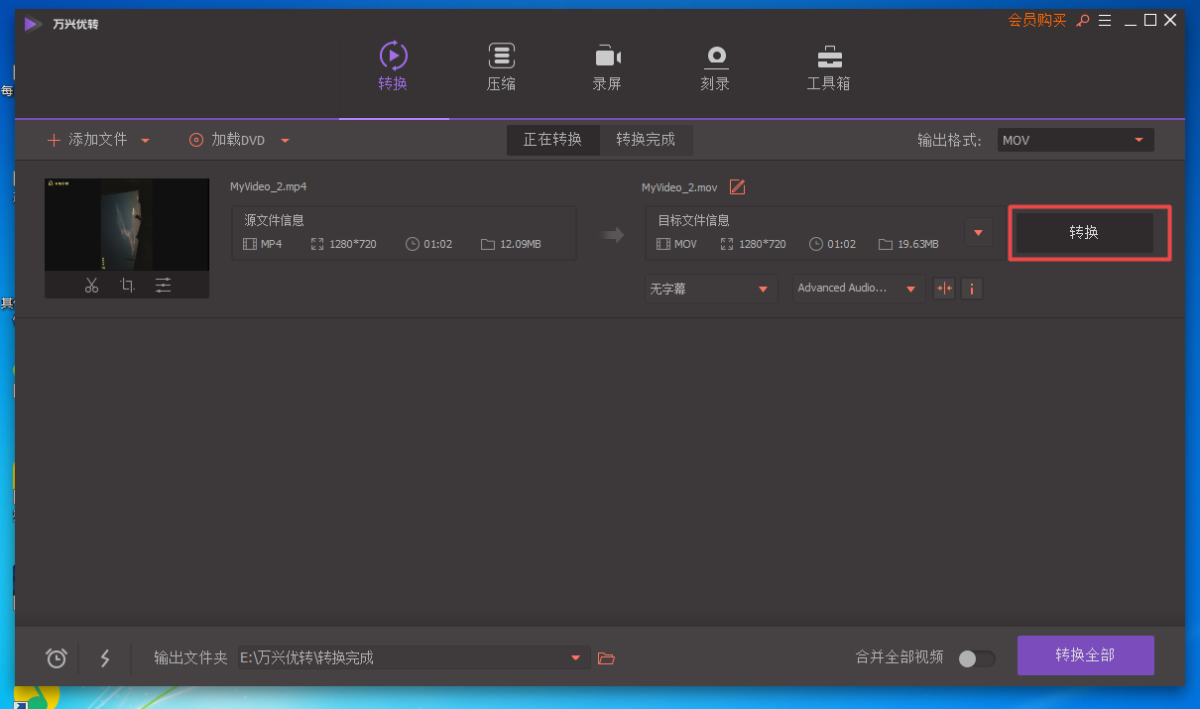Expand the output format MOV dropdown
Image resolution: width=1200 pixels, height=709 pixels.
[1138, 140]
